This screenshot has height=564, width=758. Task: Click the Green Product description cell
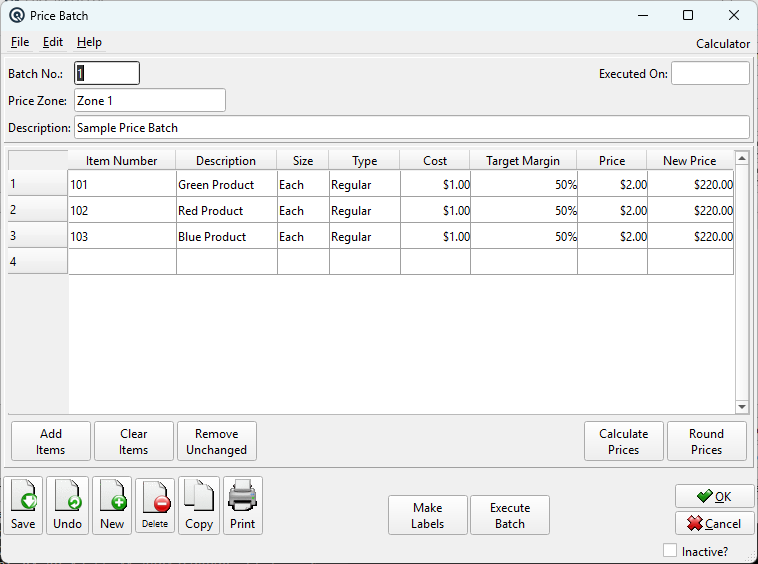[227, 184]
